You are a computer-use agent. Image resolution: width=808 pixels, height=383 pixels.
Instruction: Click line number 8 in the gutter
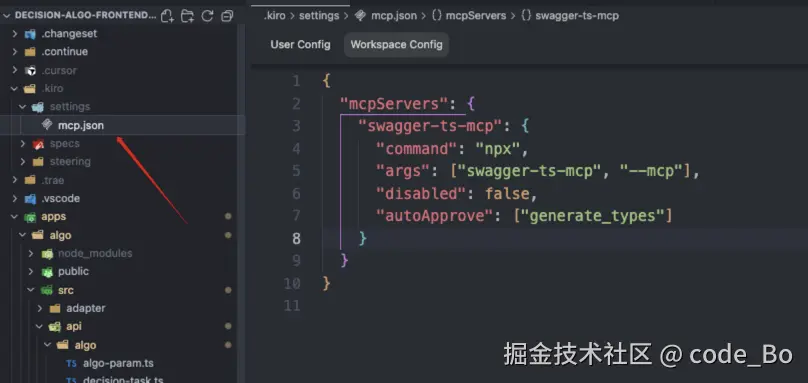(x=296, y=239)
